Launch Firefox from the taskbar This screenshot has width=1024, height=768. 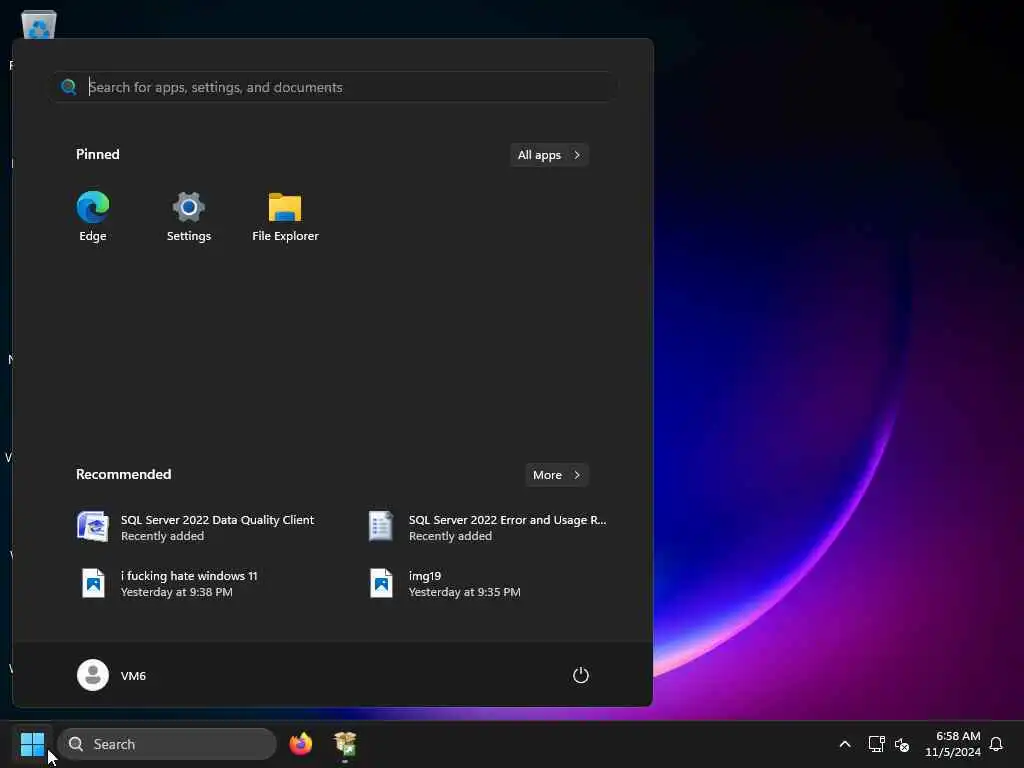tap(300, 744)
